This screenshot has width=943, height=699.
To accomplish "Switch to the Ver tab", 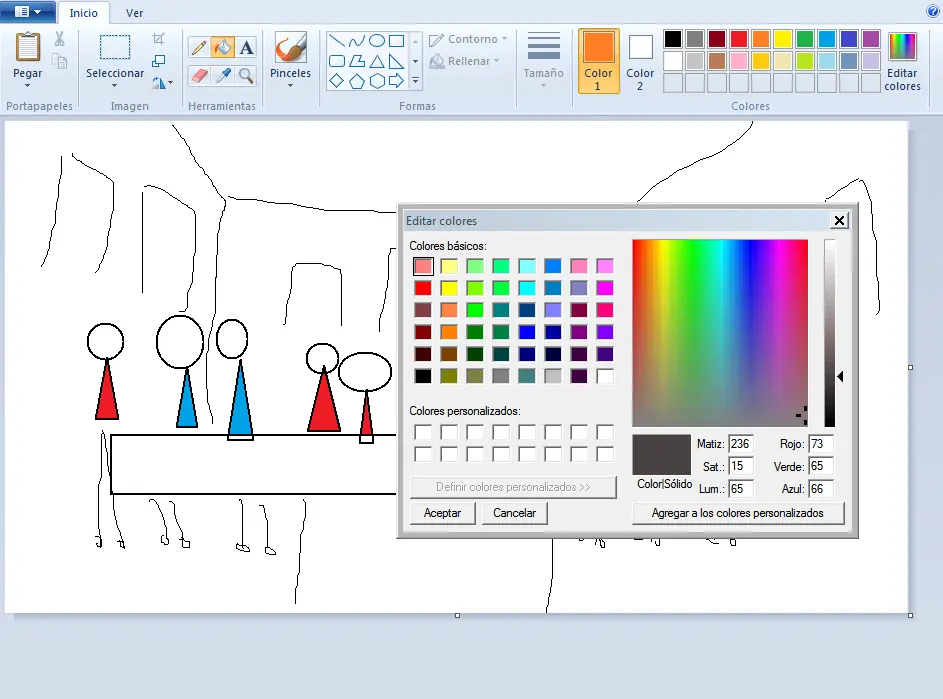I will [x=134, y=13].
